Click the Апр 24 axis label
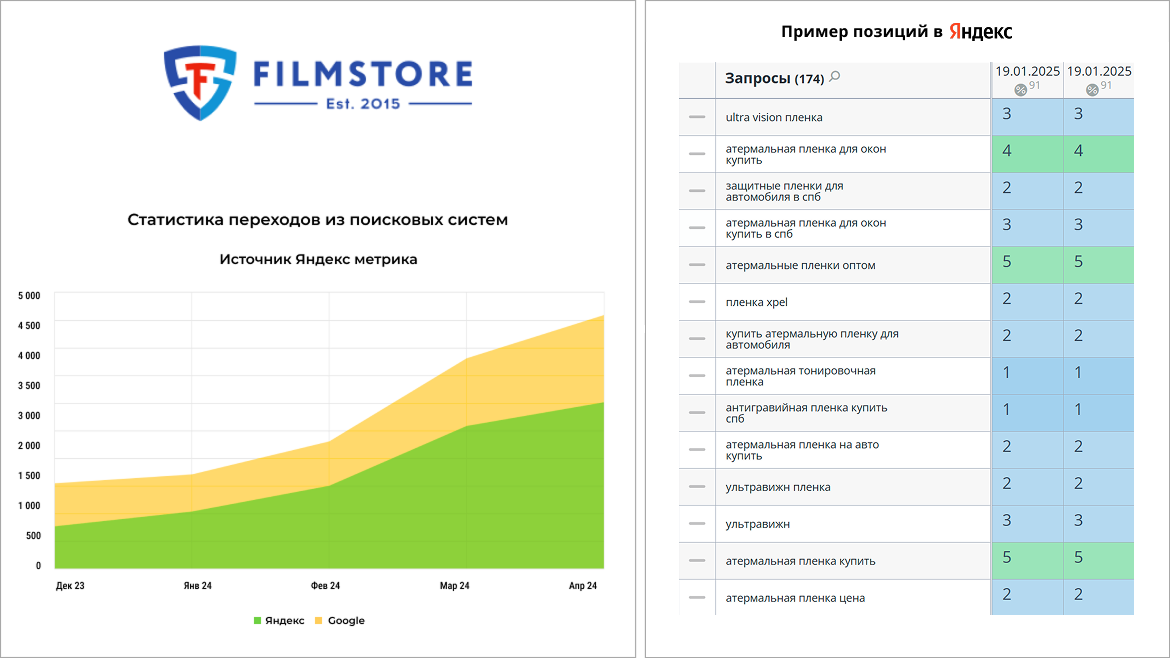Viewport: 1170px width, 658px height. point(583,586)
